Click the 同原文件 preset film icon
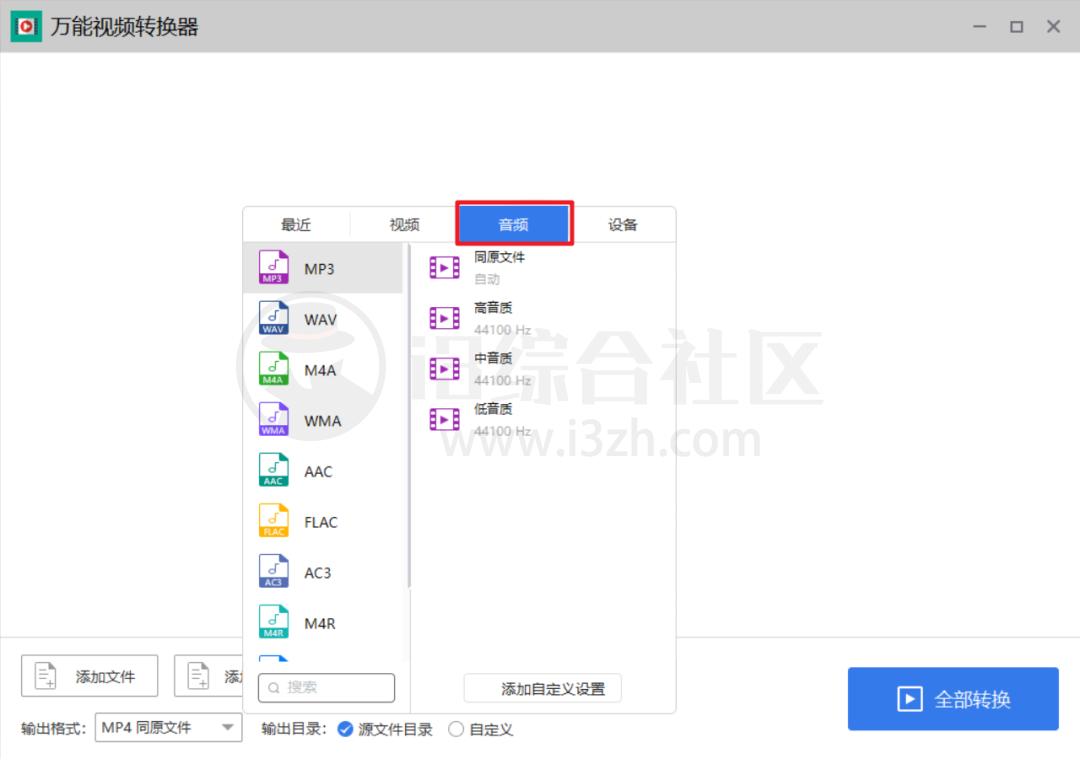Image resolution: width=1080 pixels, height=759 pixels. point(444,268)
